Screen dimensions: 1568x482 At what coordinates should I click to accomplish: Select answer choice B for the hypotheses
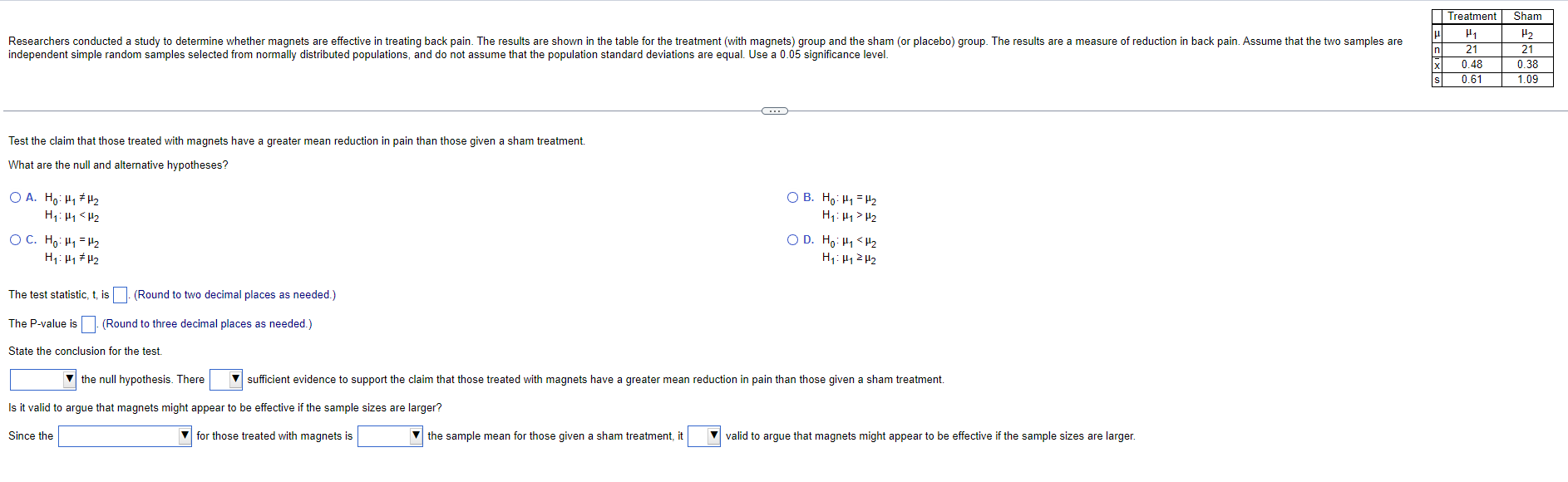click(791, 197)
